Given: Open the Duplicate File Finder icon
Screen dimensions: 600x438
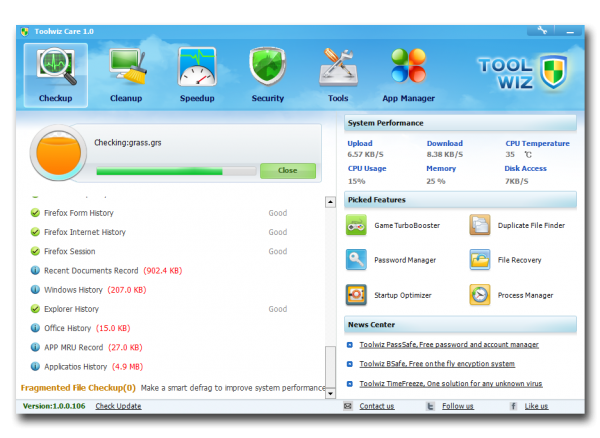Looking at the screenshot, I should click(480, 225).
